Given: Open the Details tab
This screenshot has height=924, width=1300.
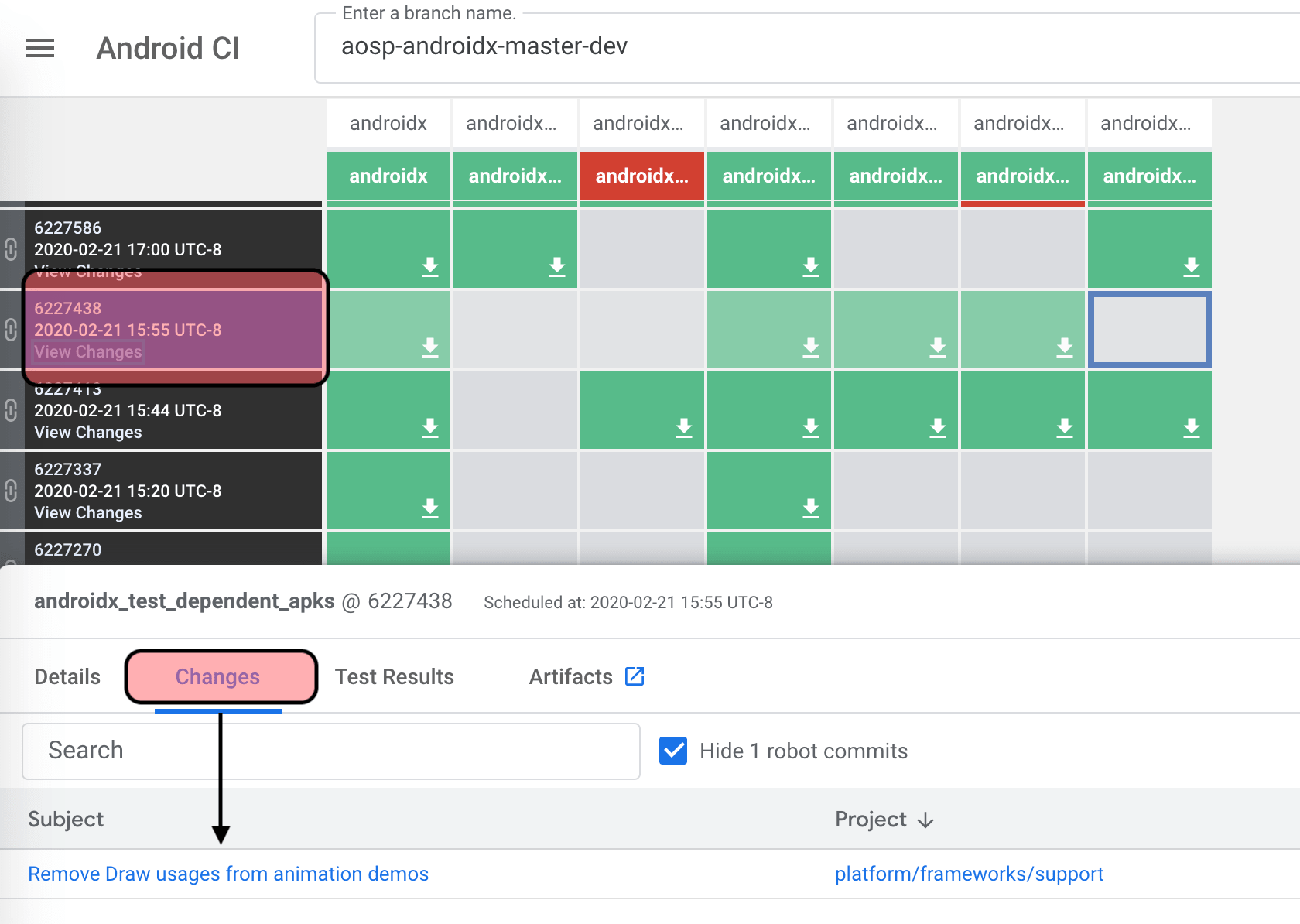Looking at the screenshot, I should click(67, 677).
